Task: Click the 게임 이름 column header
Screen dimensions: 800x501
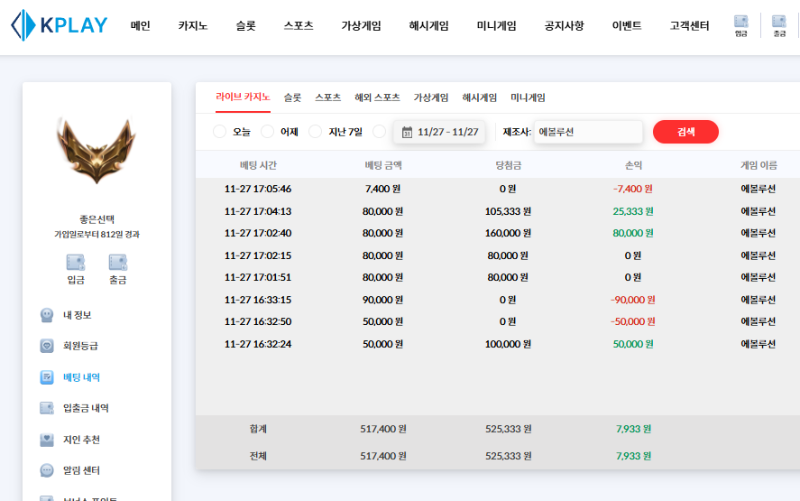Action: tap(759, 165)
